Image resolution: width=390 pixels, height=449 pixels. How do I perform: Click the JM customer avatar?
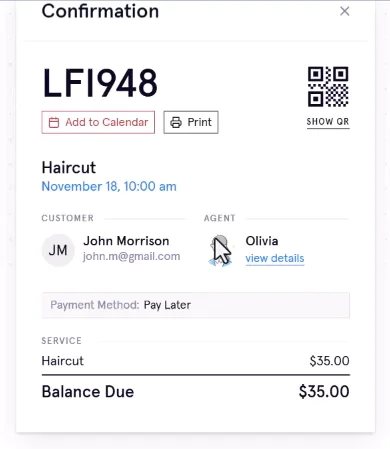pos(58,250)
